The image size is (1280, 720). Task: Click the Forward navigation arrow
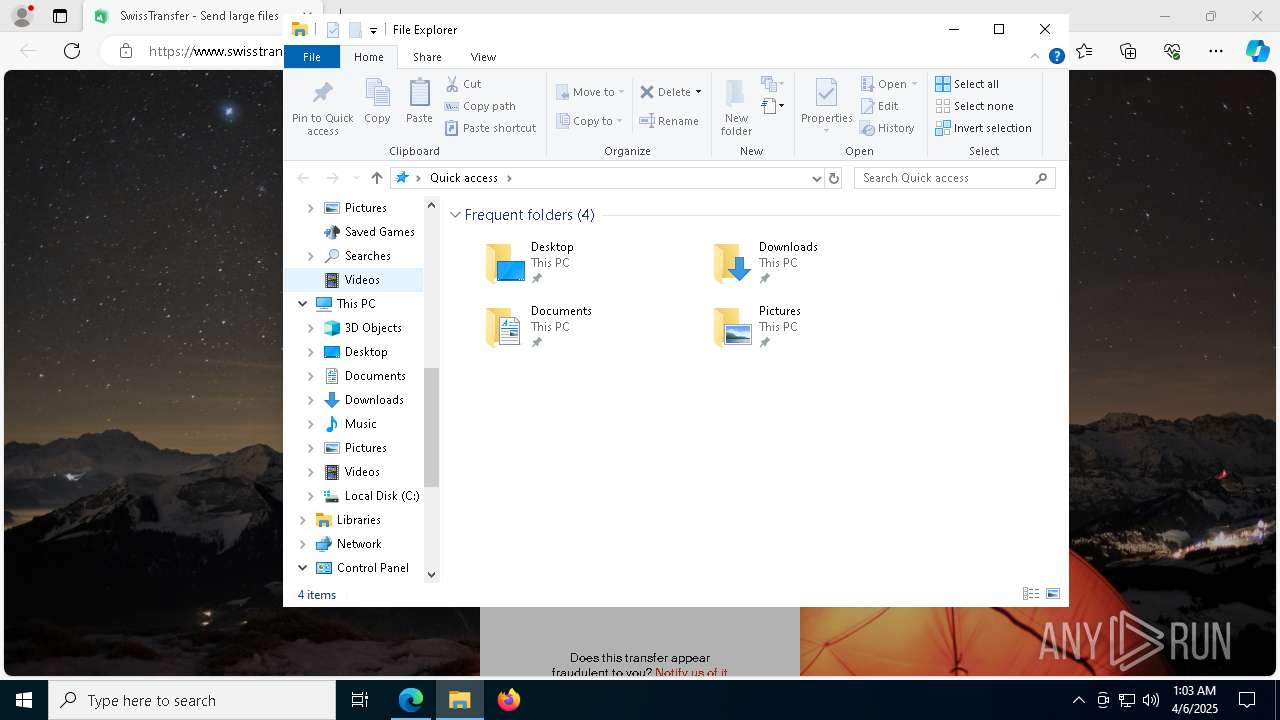[x=332, y=178]
